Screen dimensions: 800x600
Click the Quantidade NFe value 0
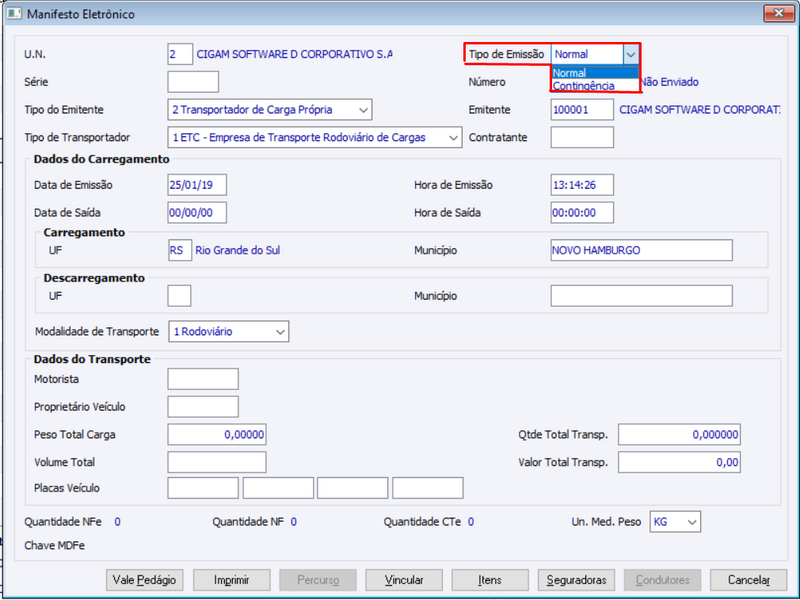[117, 522]
